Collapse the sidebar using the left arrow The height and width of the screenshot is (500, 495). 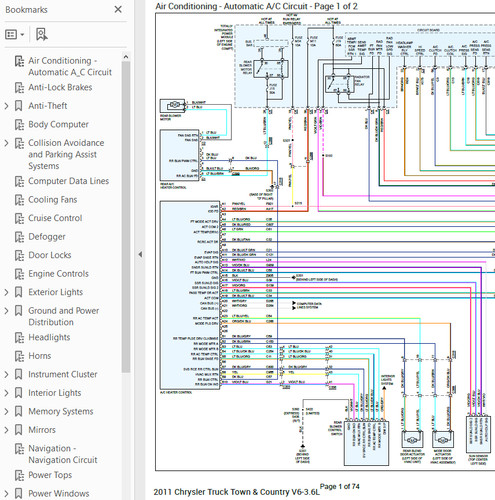pyautogui.click(x=140, y=254)
